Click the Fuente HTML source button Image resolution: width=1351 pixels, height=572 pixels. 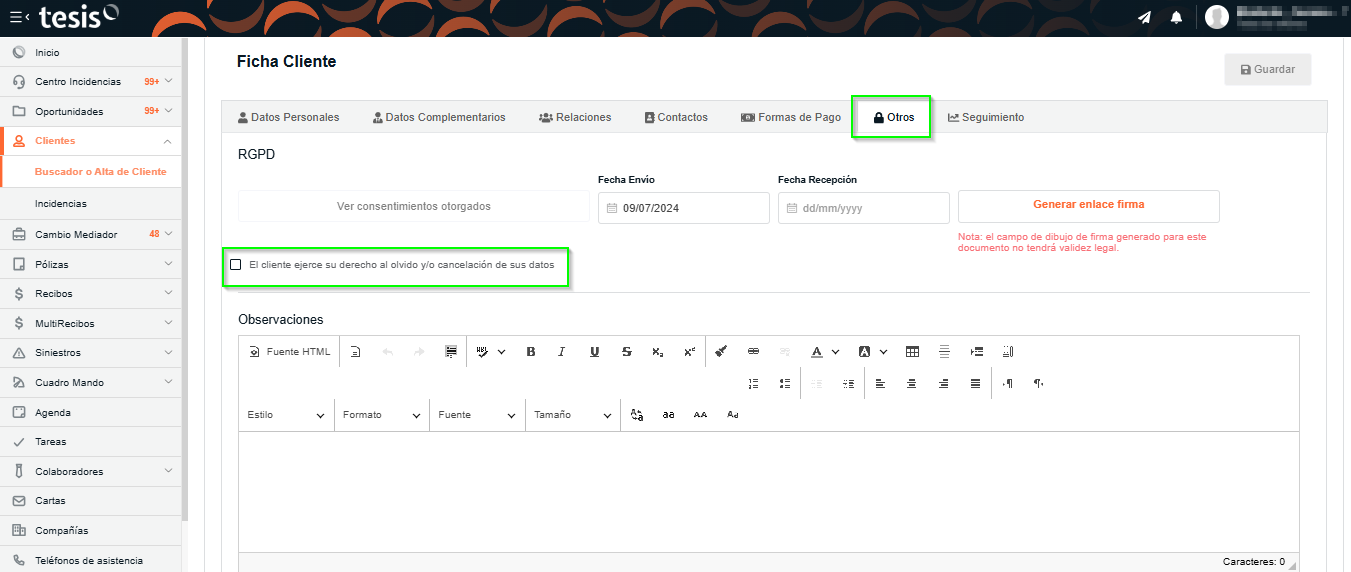coord(290,352)
